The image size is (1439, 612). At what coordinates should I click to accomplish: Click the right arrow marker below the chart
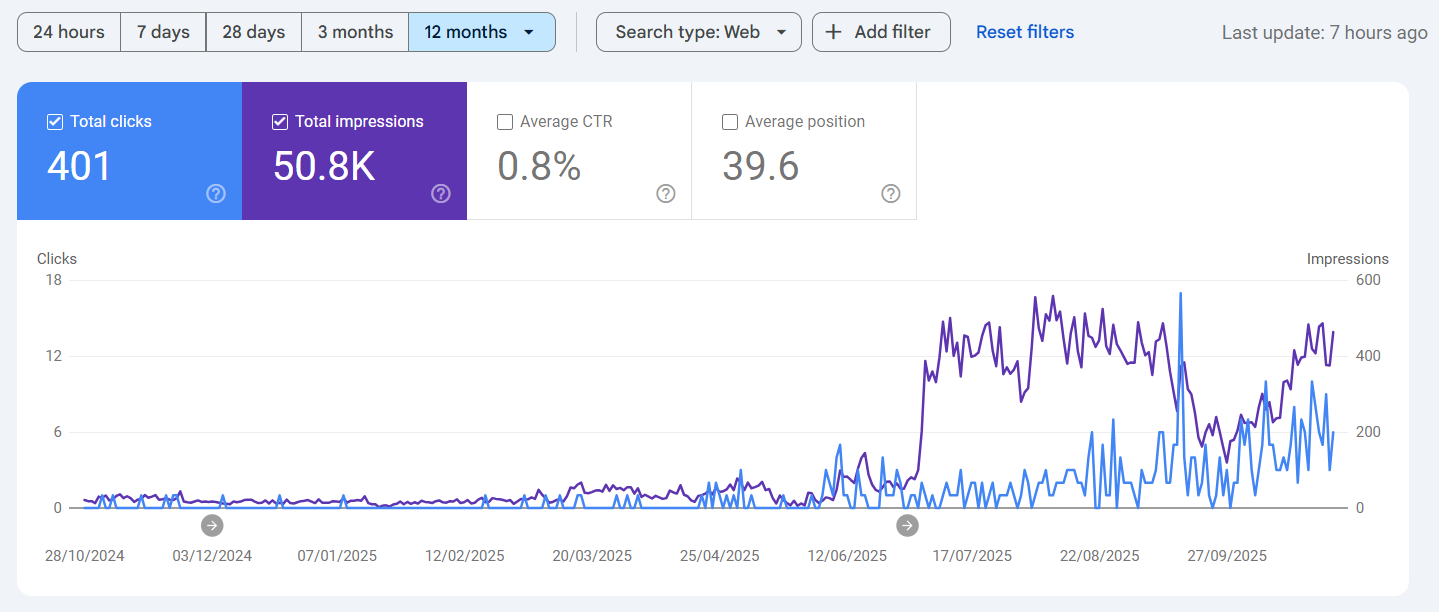click(x=907, y=525)
